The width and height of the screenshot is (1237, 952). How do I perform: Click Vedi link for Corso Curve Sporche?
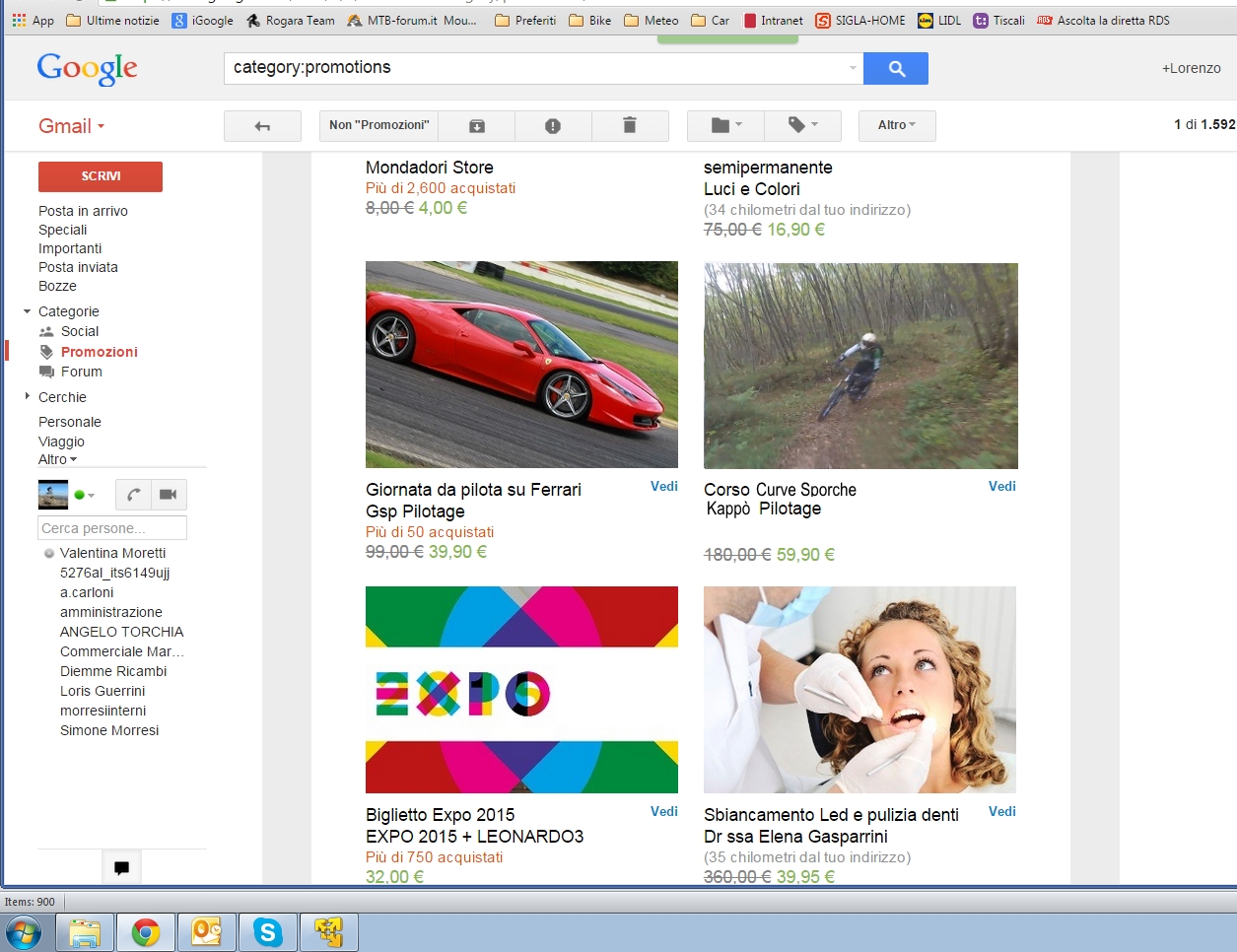pyautogui.click(x=1002, y=486)
